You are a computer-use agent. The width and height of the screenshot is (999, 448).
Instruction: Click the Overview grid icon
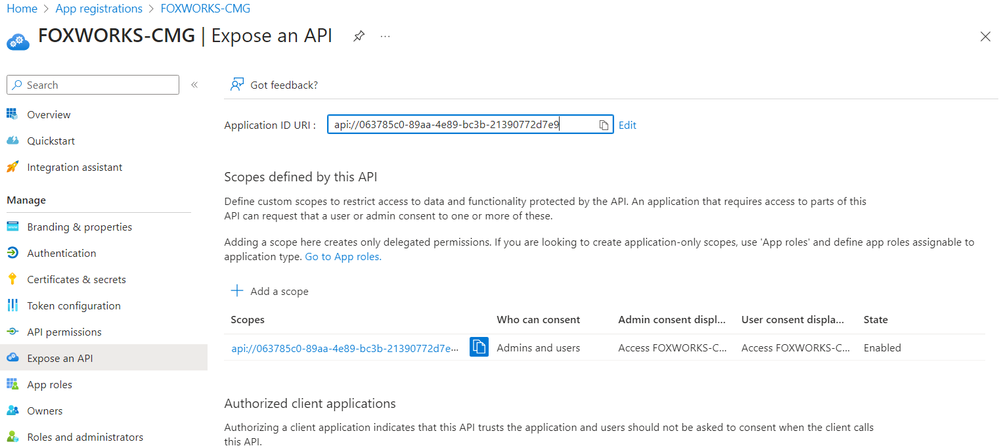[12, 114]
